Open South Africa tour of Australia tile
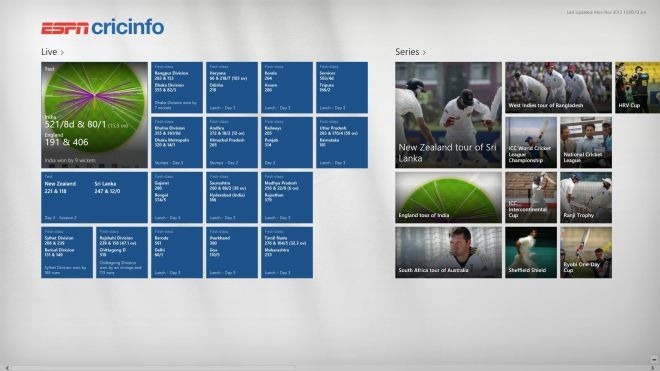 click(x=448, y=252)
